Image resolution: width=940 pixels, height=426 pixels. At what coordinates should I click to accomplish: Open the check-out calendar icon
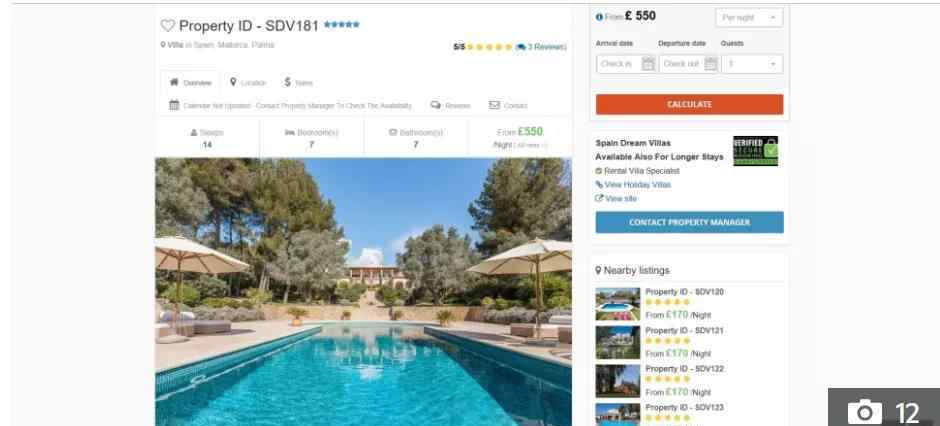[710, 64]
